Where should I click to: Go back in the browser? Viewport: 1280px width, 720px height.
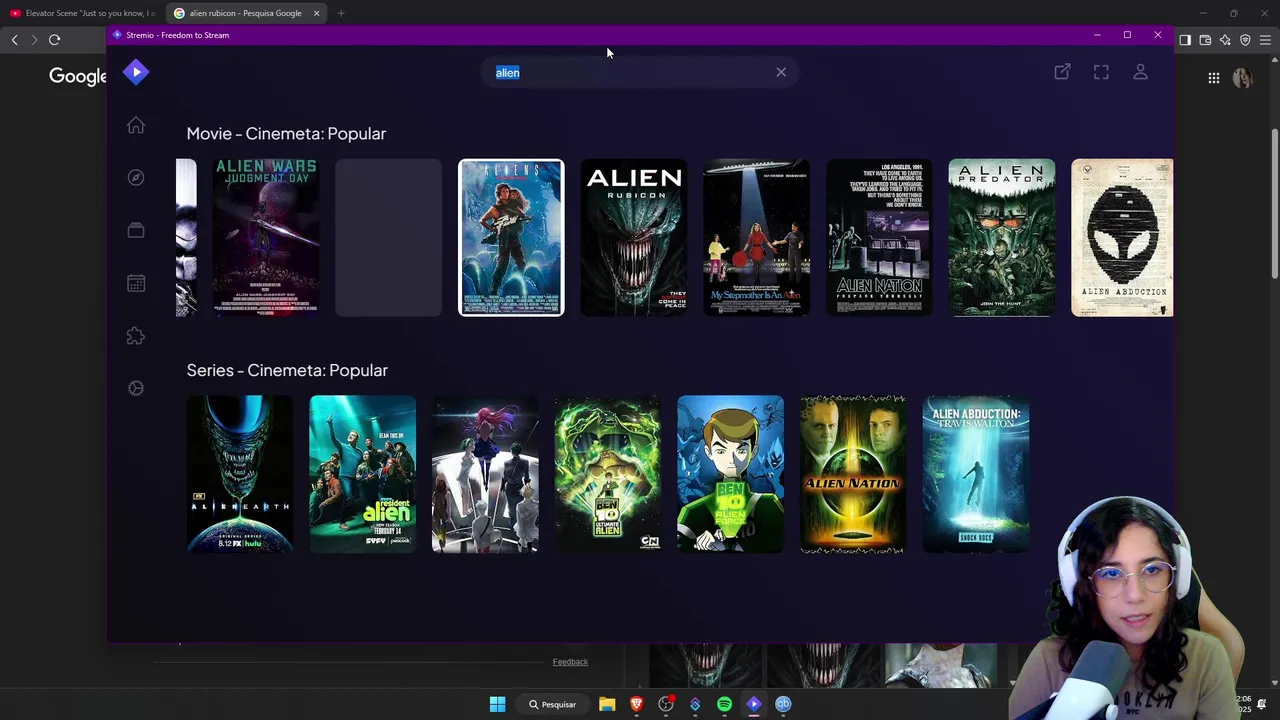(x=14, y=40)
